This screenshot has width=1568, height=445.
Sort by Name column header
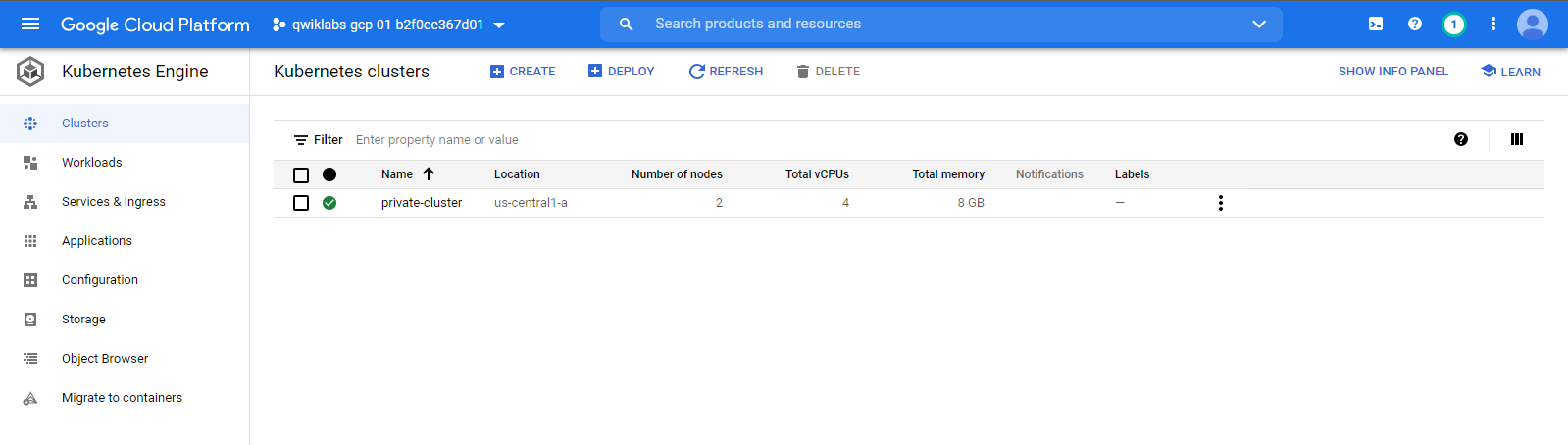pos(397,174)
